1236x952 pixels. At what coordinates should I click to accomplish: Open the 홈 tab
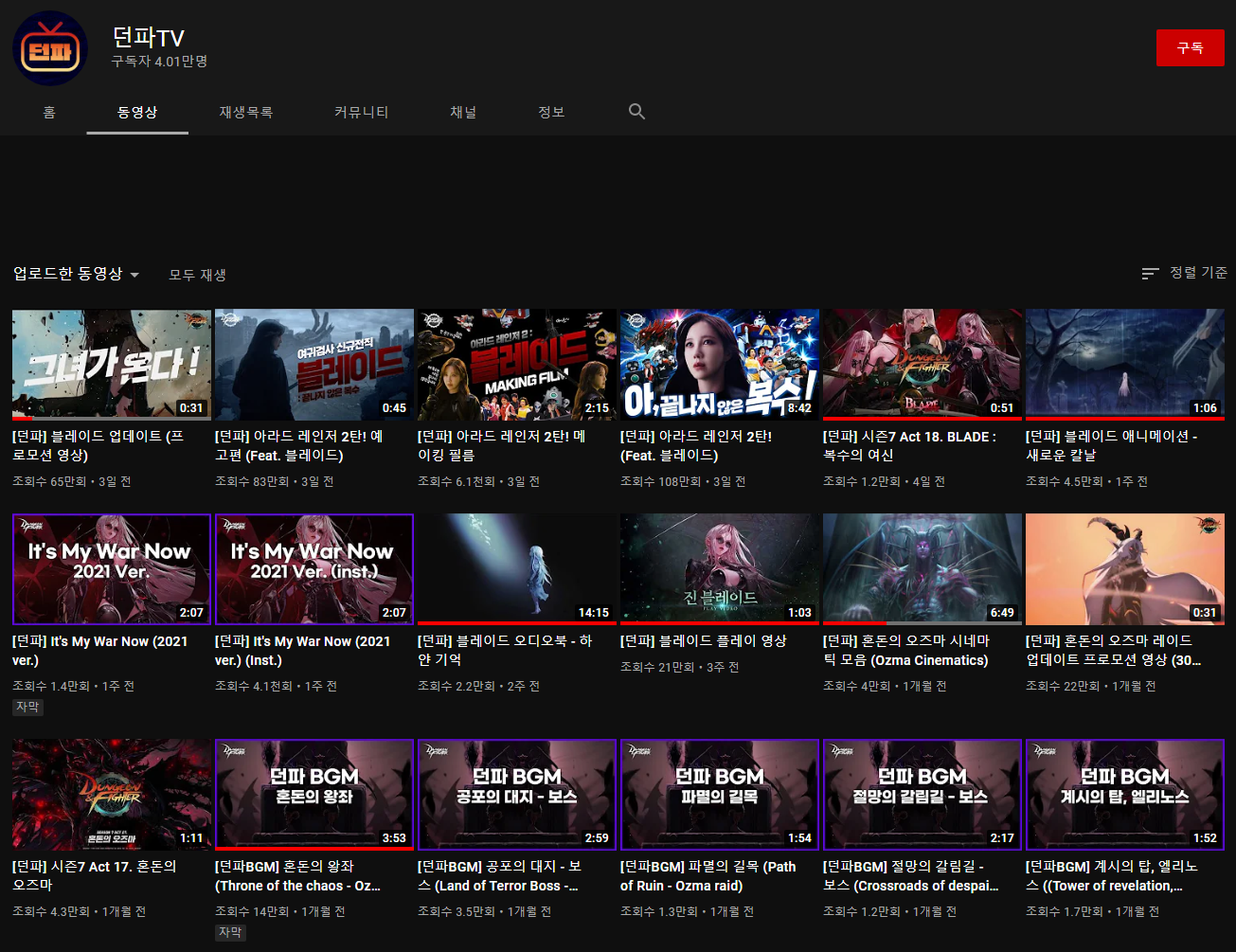(x=49, y=112)
